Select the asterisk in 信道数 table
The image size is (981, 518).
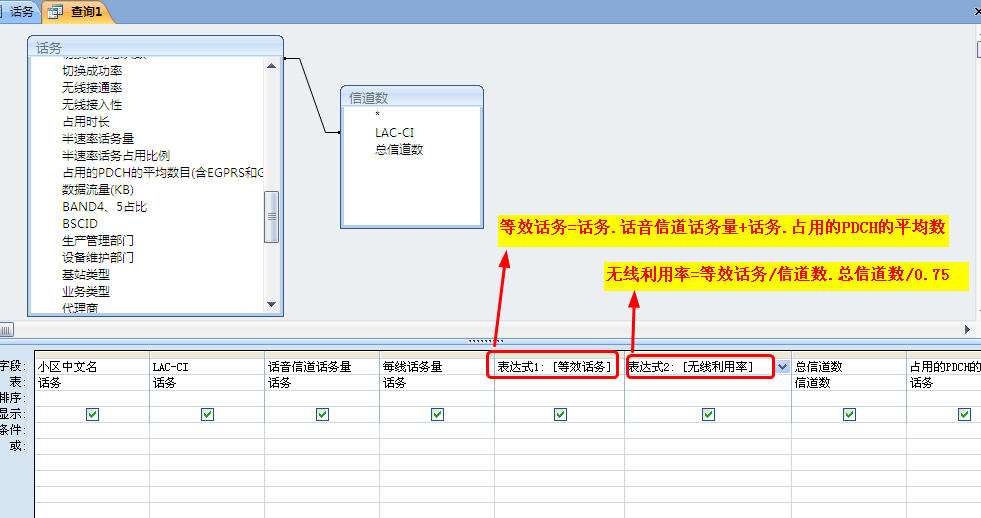(378, 114)
